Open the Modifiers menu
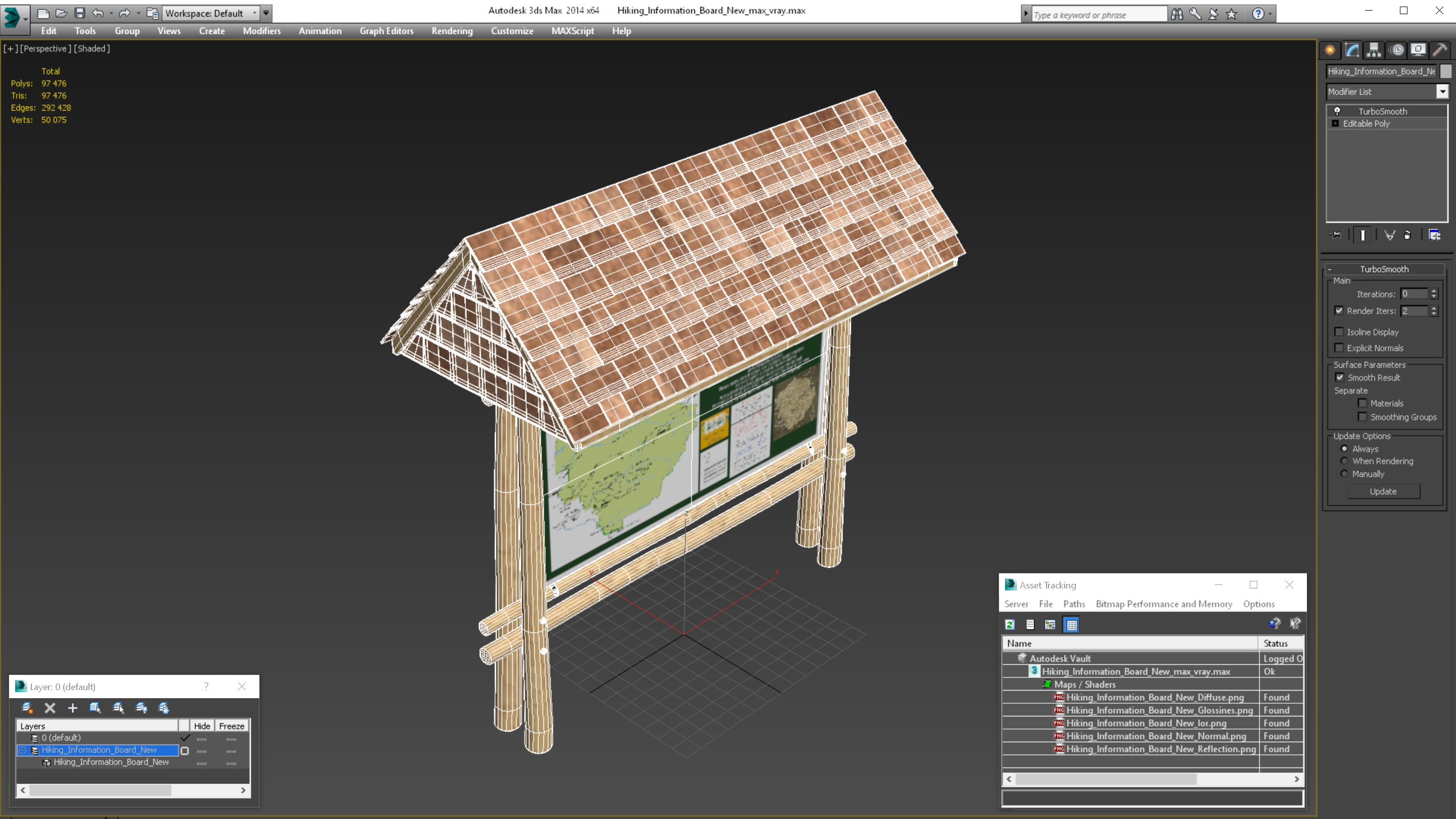Screen dimensions: 1456x819 coord(262,31)
